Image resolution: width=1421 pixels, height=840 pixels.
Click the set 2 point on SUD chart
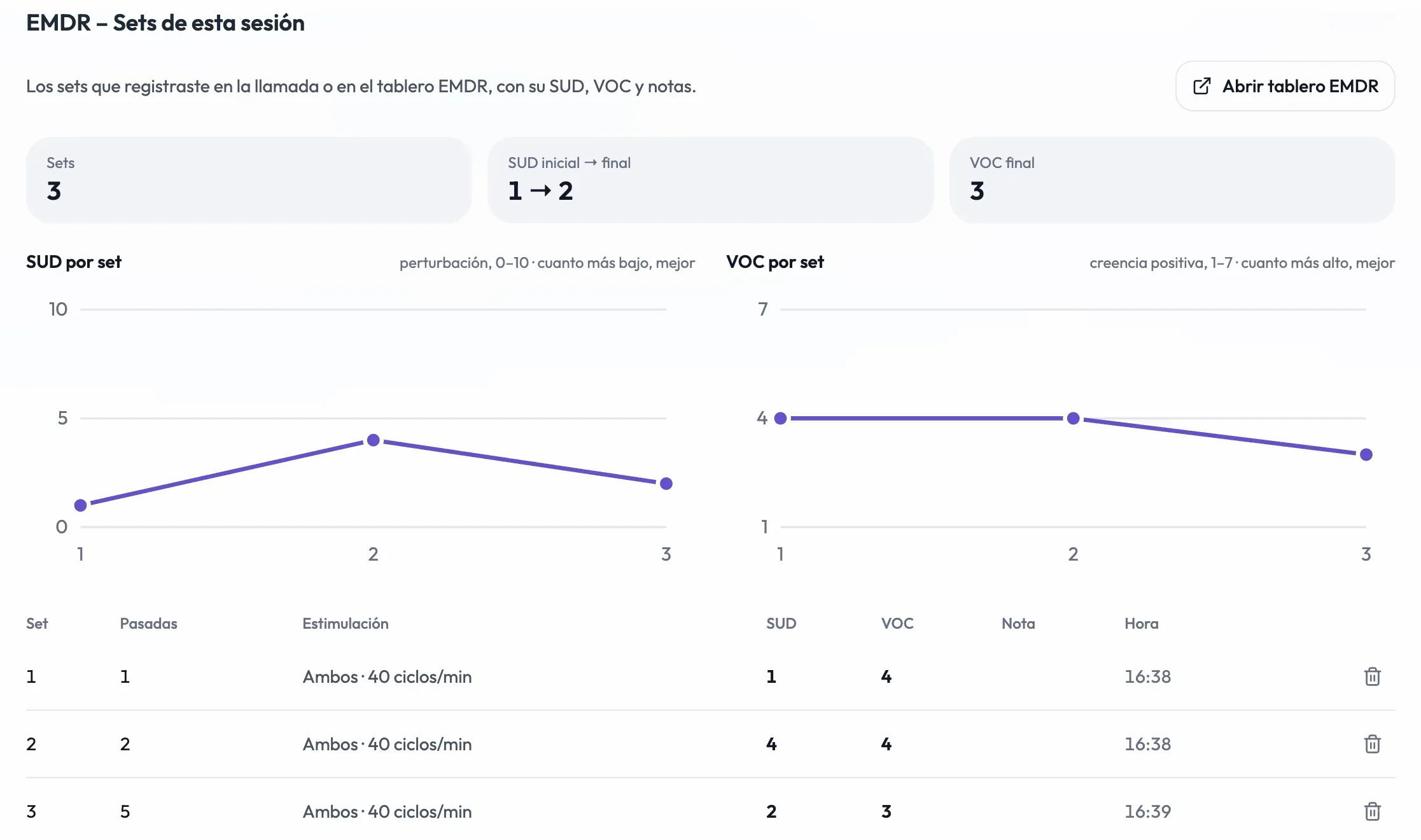click(374, 440)
